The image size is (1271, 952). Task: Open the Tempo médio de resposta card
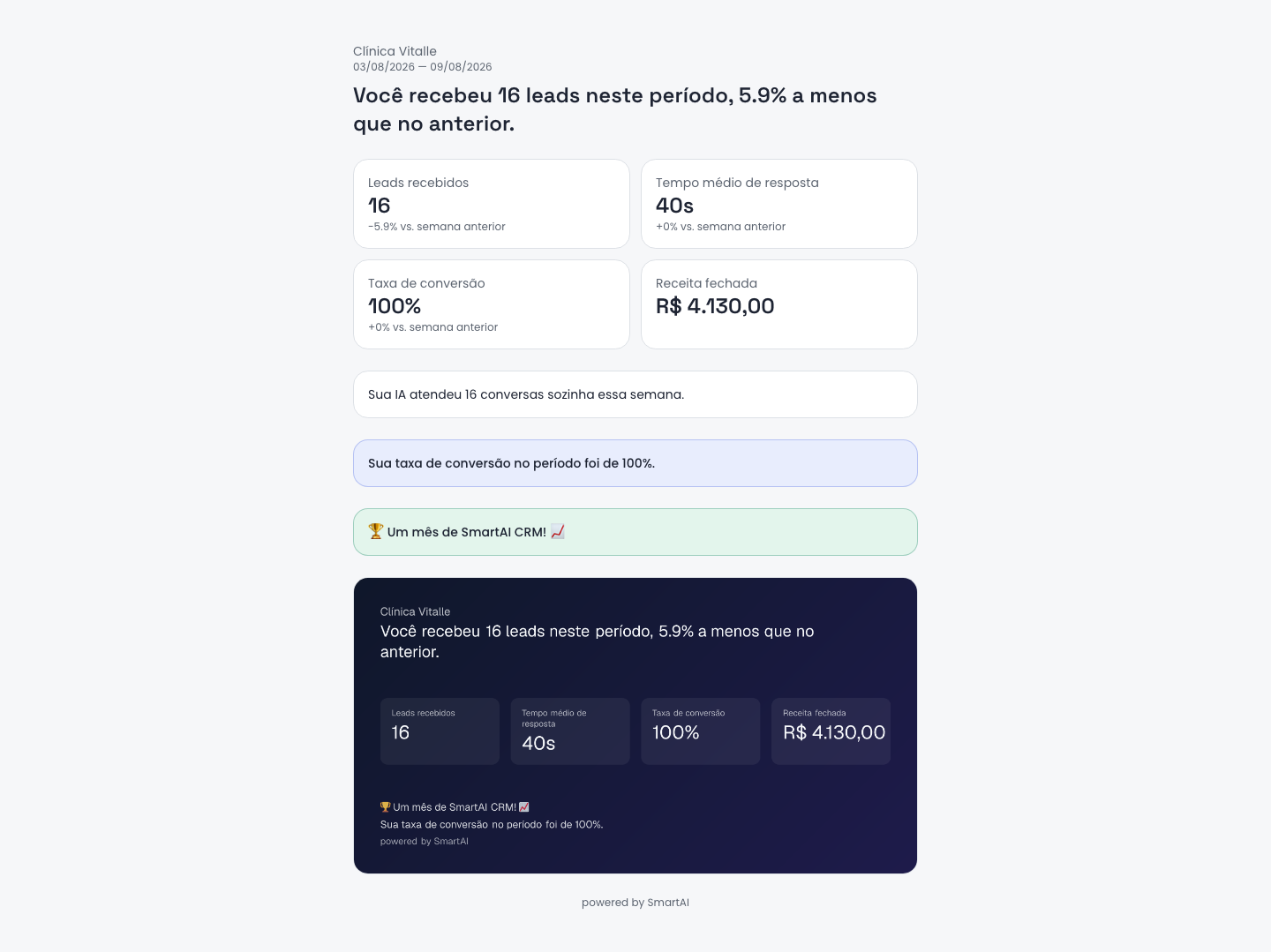(779, 204)
